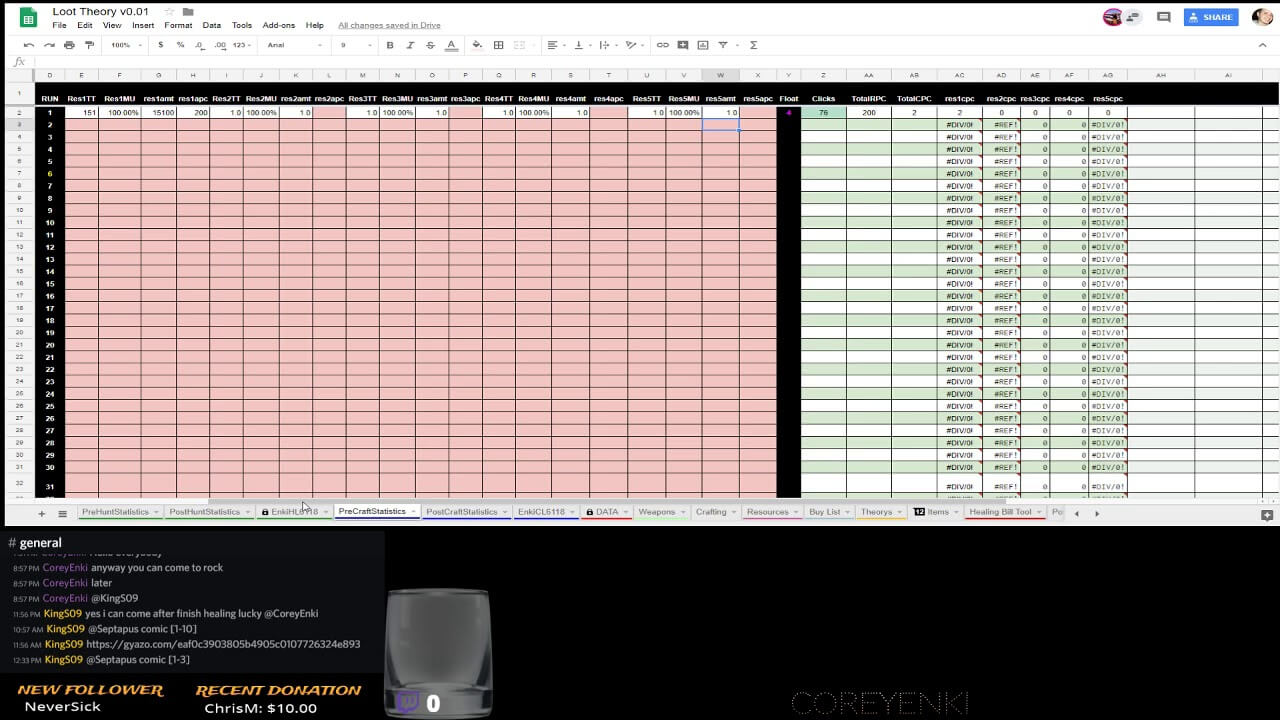
Task: Open the text color picker
Action: [451, 45]
